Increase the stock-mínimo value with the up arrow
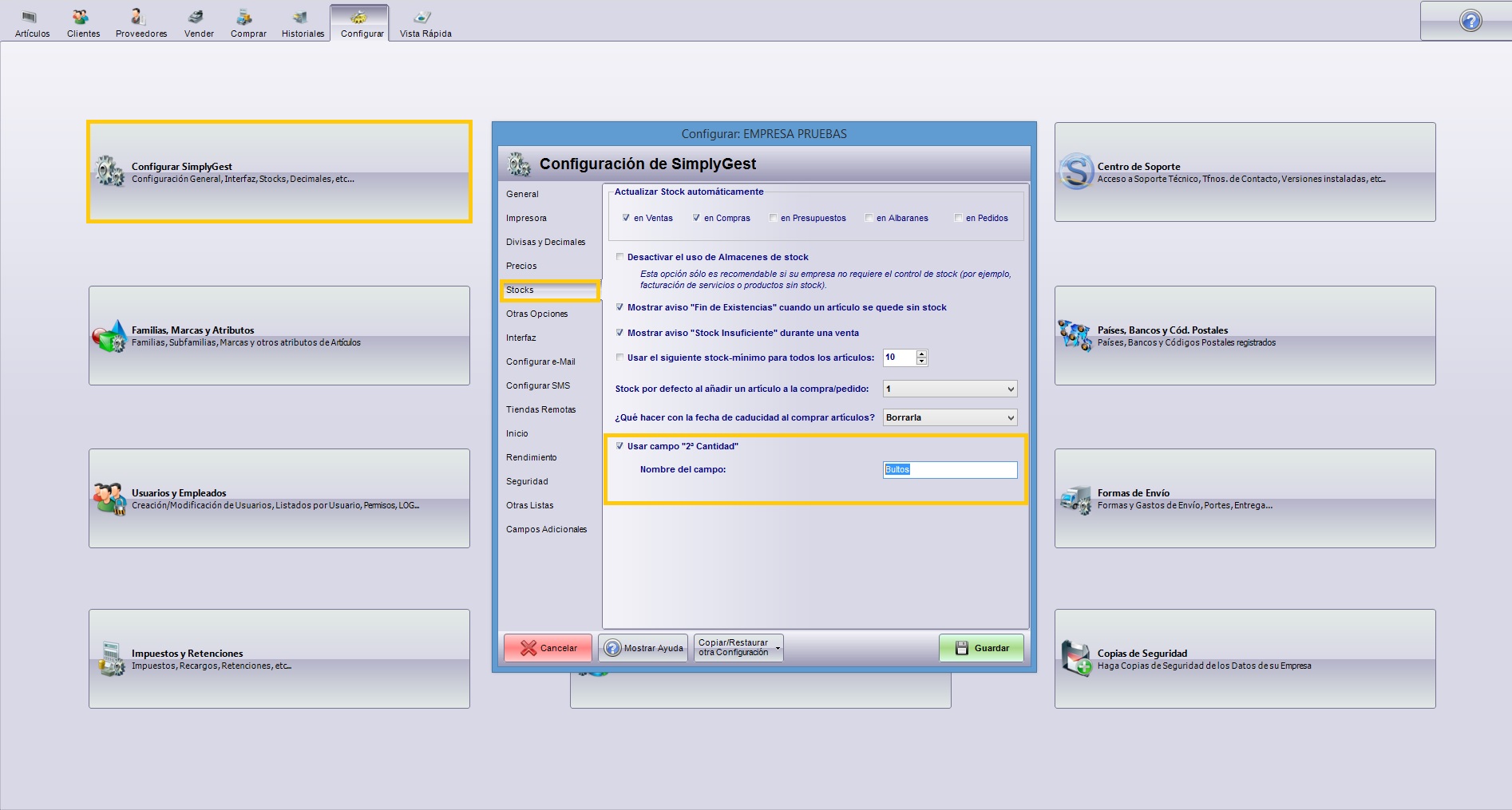The image size is (1512, 810). point(921,354)
